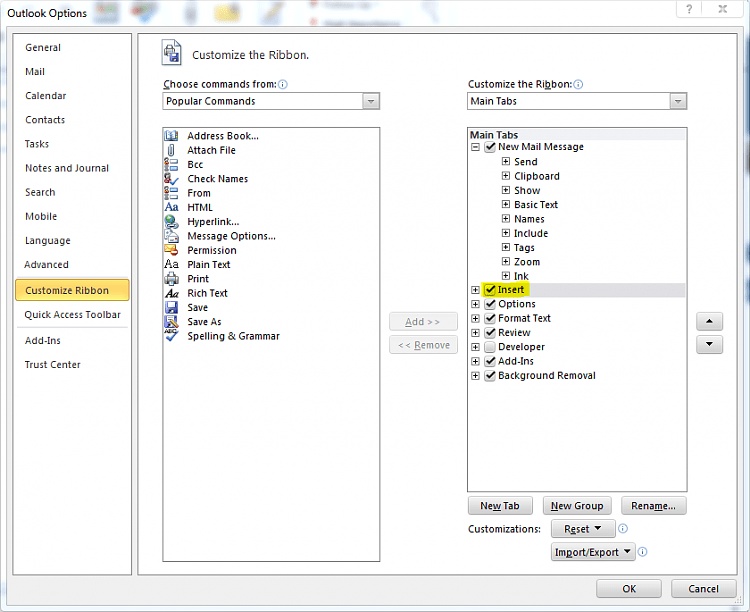Open Notes and Journal options
The image size is (750, 612).
(67, 168)
